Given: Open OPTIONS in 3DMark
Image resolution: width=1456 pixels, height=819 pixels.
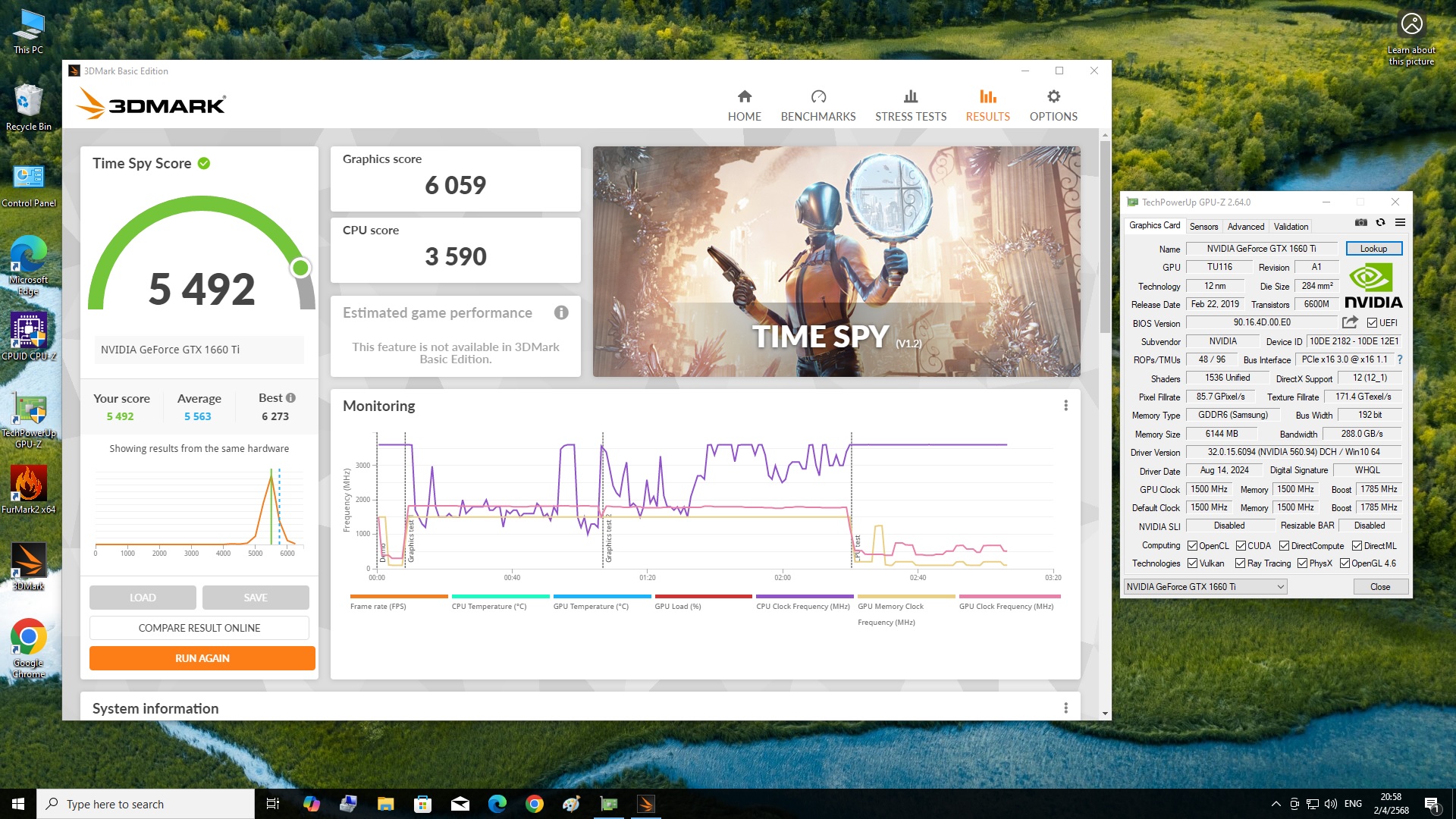Looking at the screenshot, I should (x=1053, y=105).
